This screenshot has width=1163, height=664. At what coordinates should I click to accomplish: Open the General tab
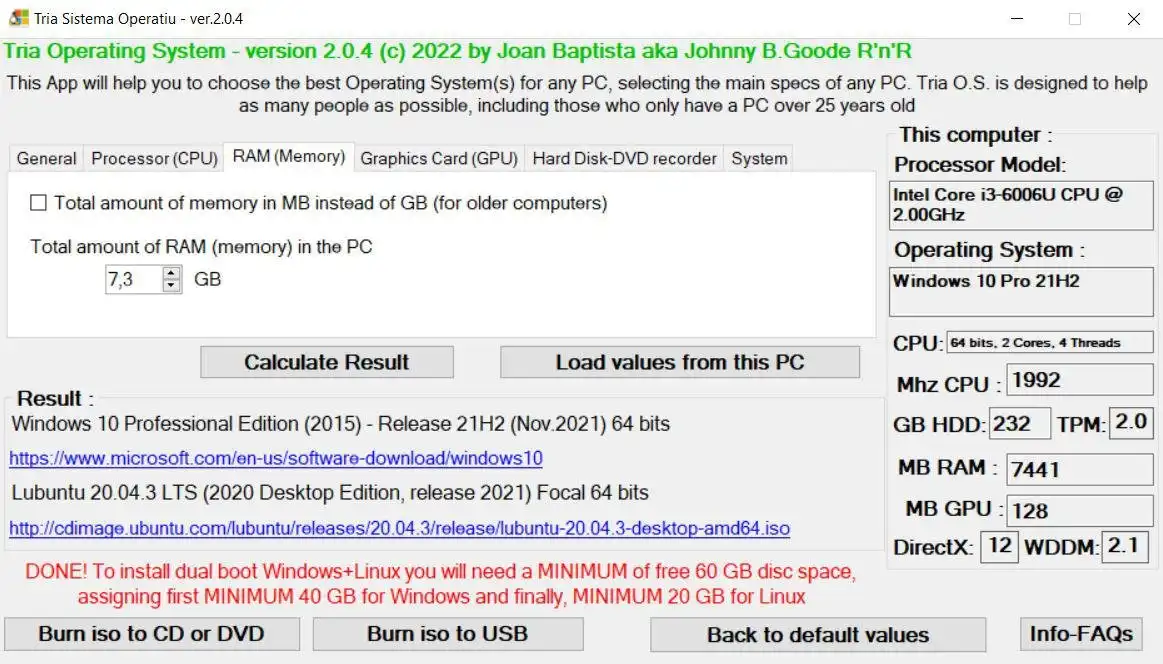(x=46, y=159)
